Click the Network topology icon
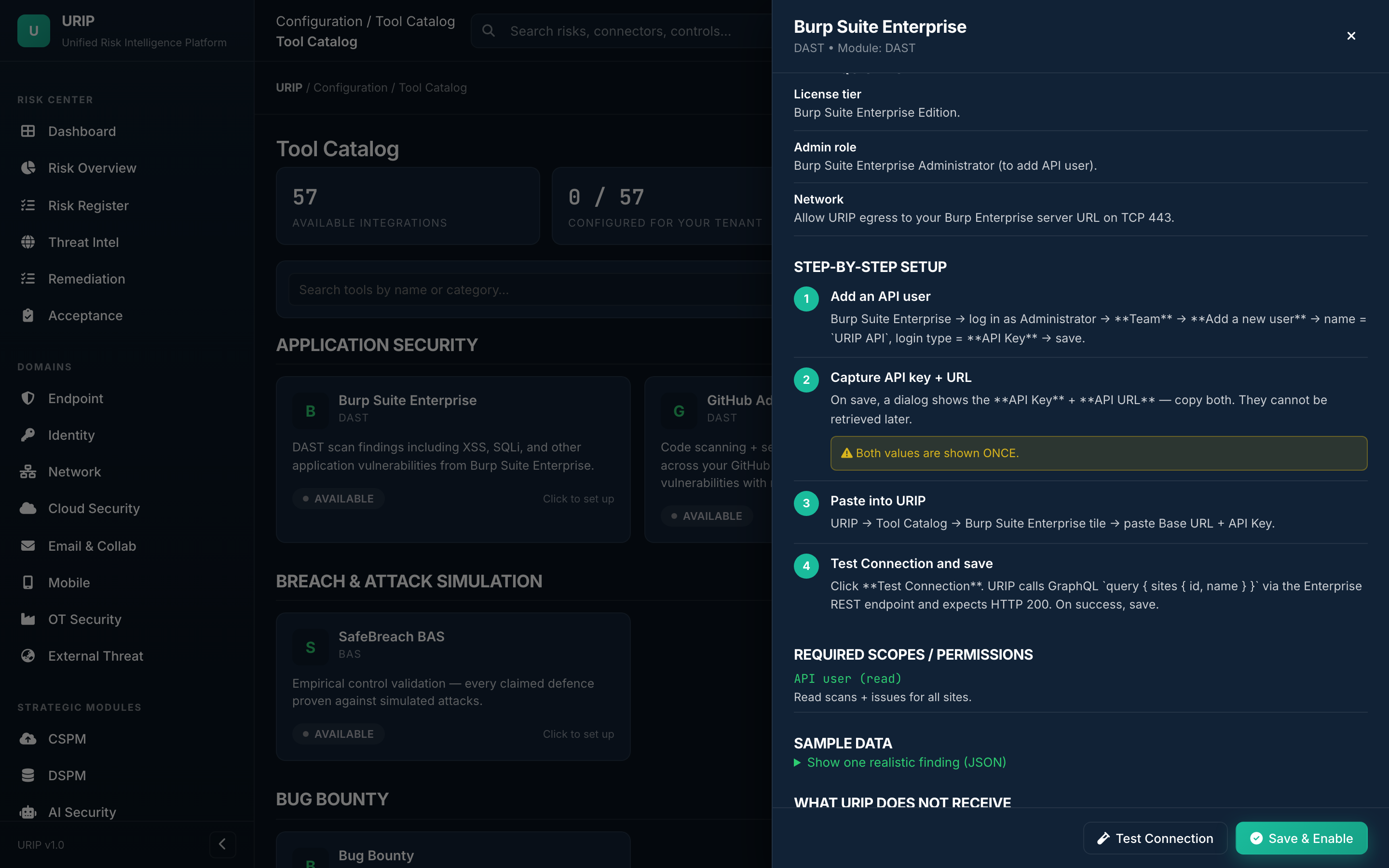Image resolution: width=1389 pixels, height=868 pixels. pyautogui.click(x=28, y=471)
